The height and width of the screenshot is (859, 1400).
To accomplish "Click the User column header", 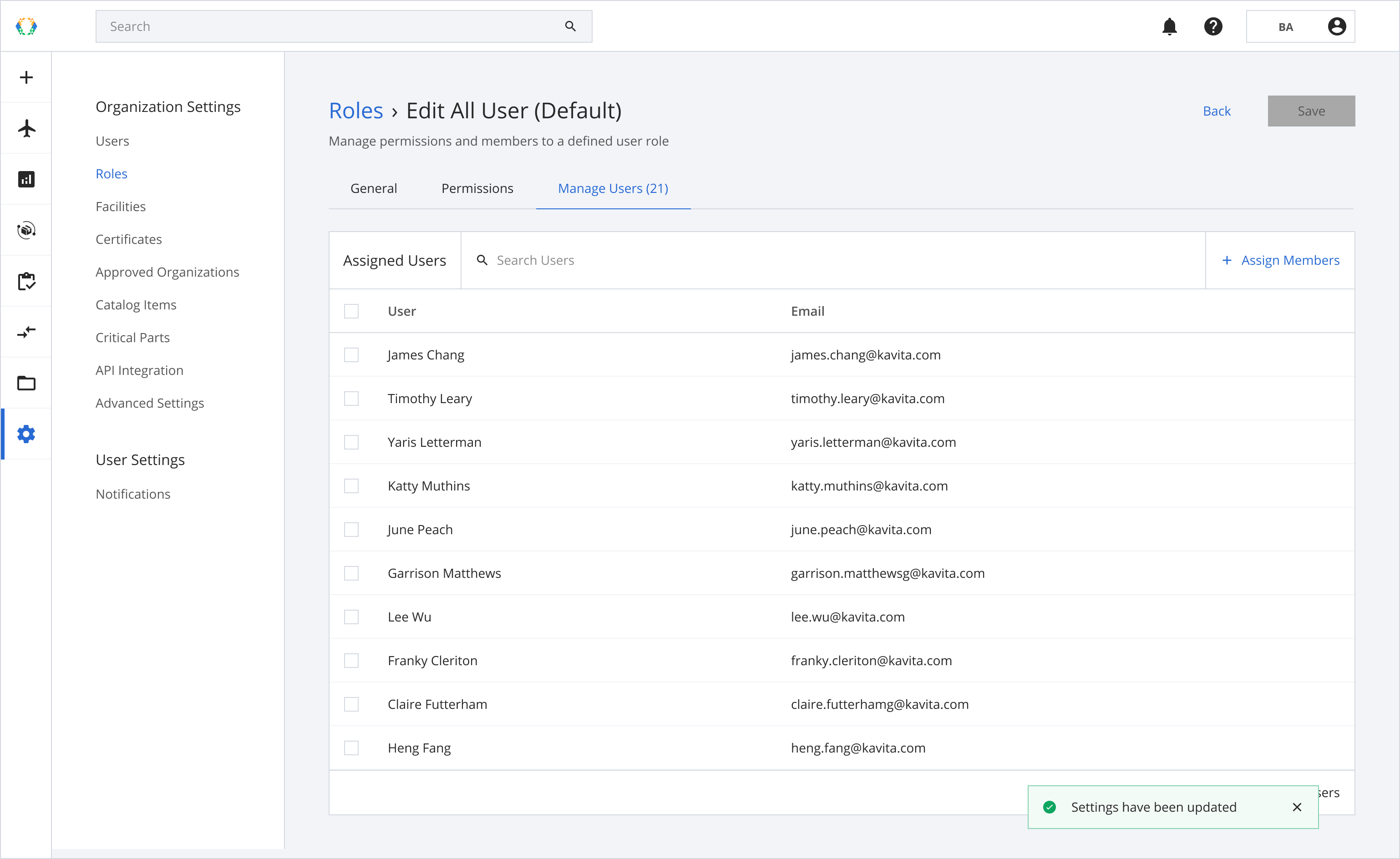I will pyautogui.click(x=402, y=311).
